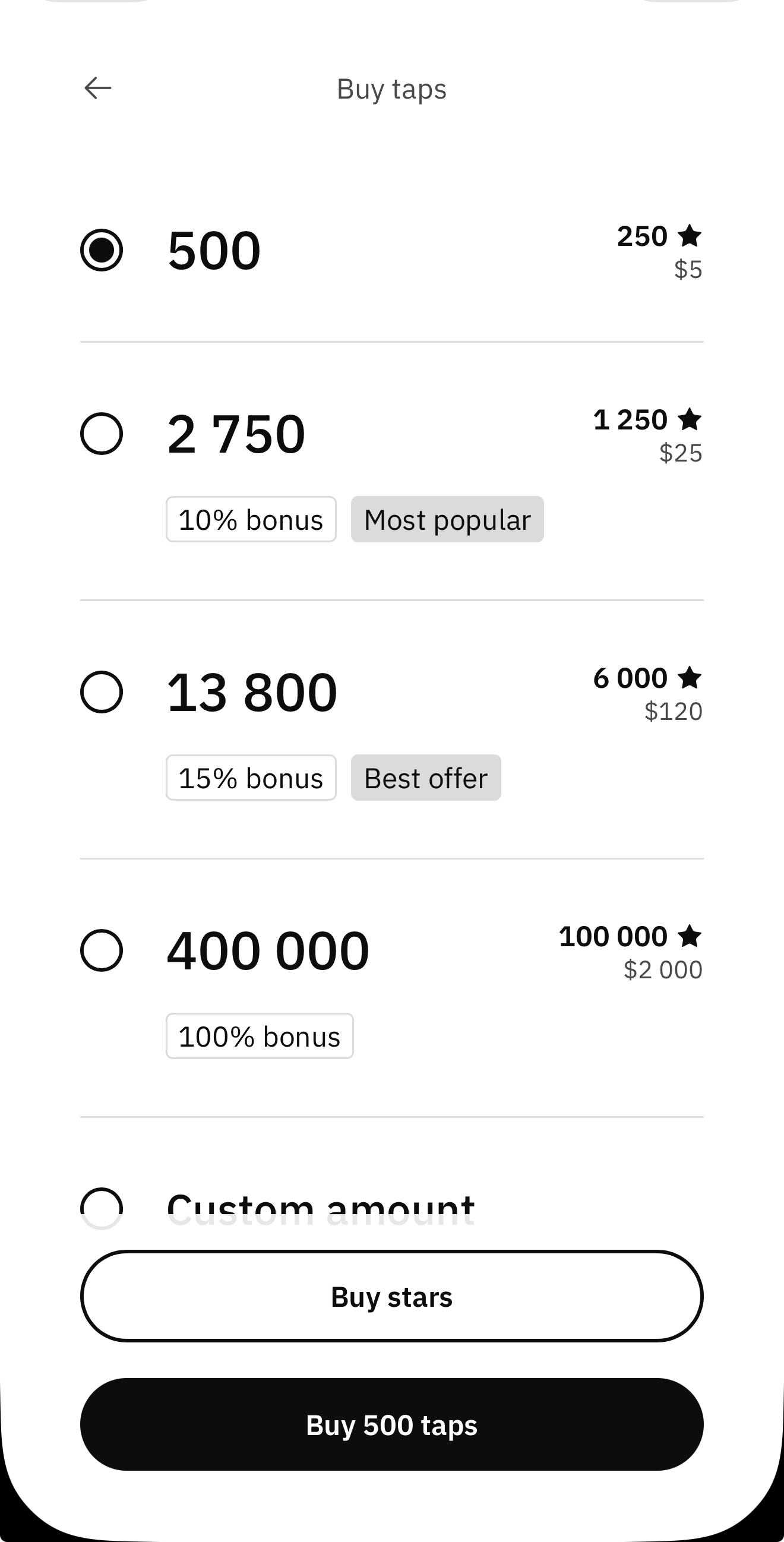Choose the 13 800 taps radio option
This screenshot has height=1542, width=784.
(x=102, y=692)
